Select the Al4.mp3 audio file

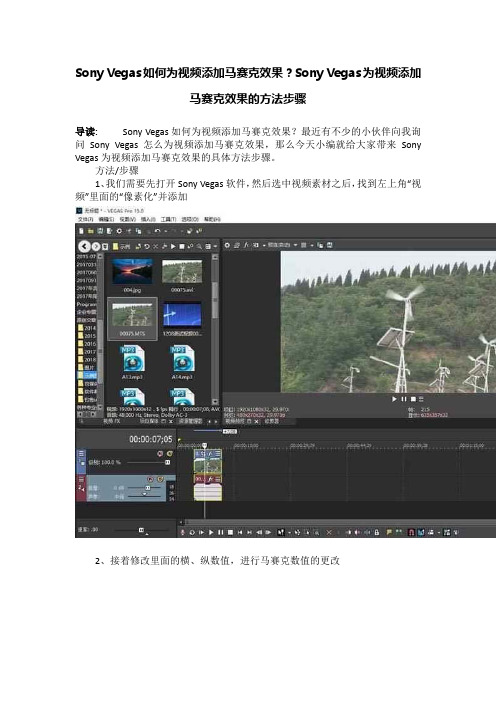pyautogui.click(x=182, y=362)
